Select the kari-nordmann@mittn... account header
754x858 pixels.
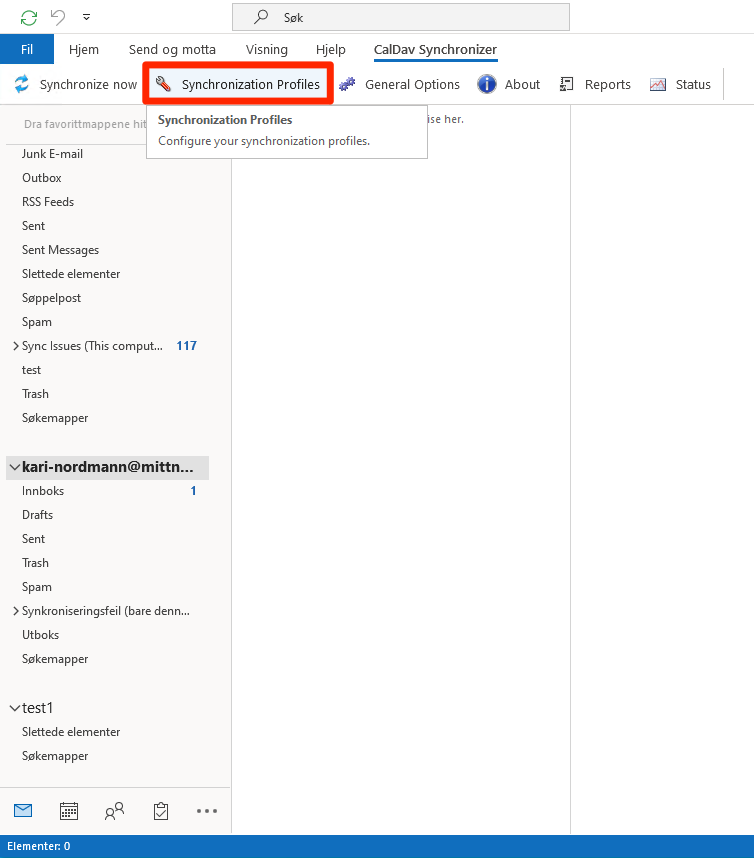(108, 467)
